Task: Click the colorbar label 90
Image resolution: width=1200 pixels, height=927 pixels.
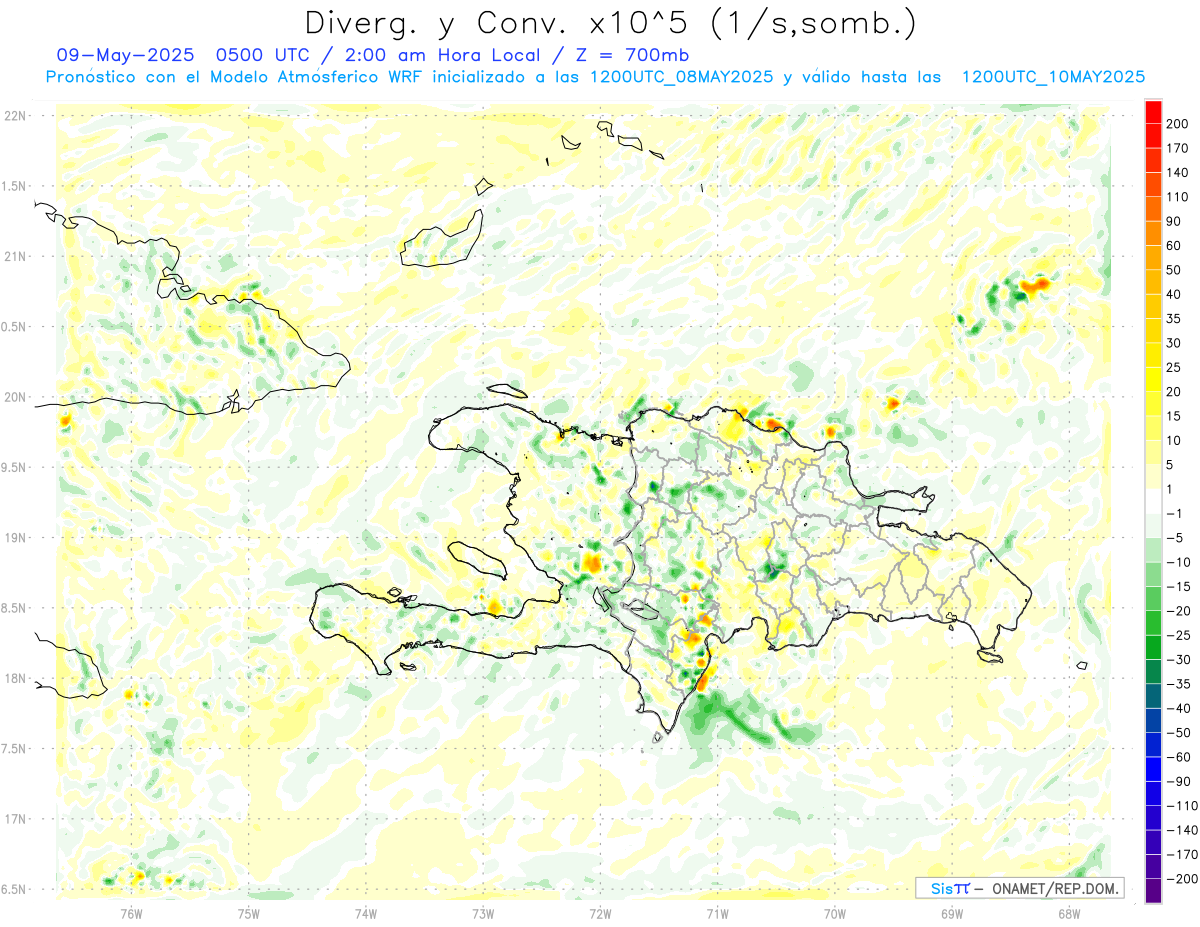Action: pyautogui.click(x=1175, y=221)
